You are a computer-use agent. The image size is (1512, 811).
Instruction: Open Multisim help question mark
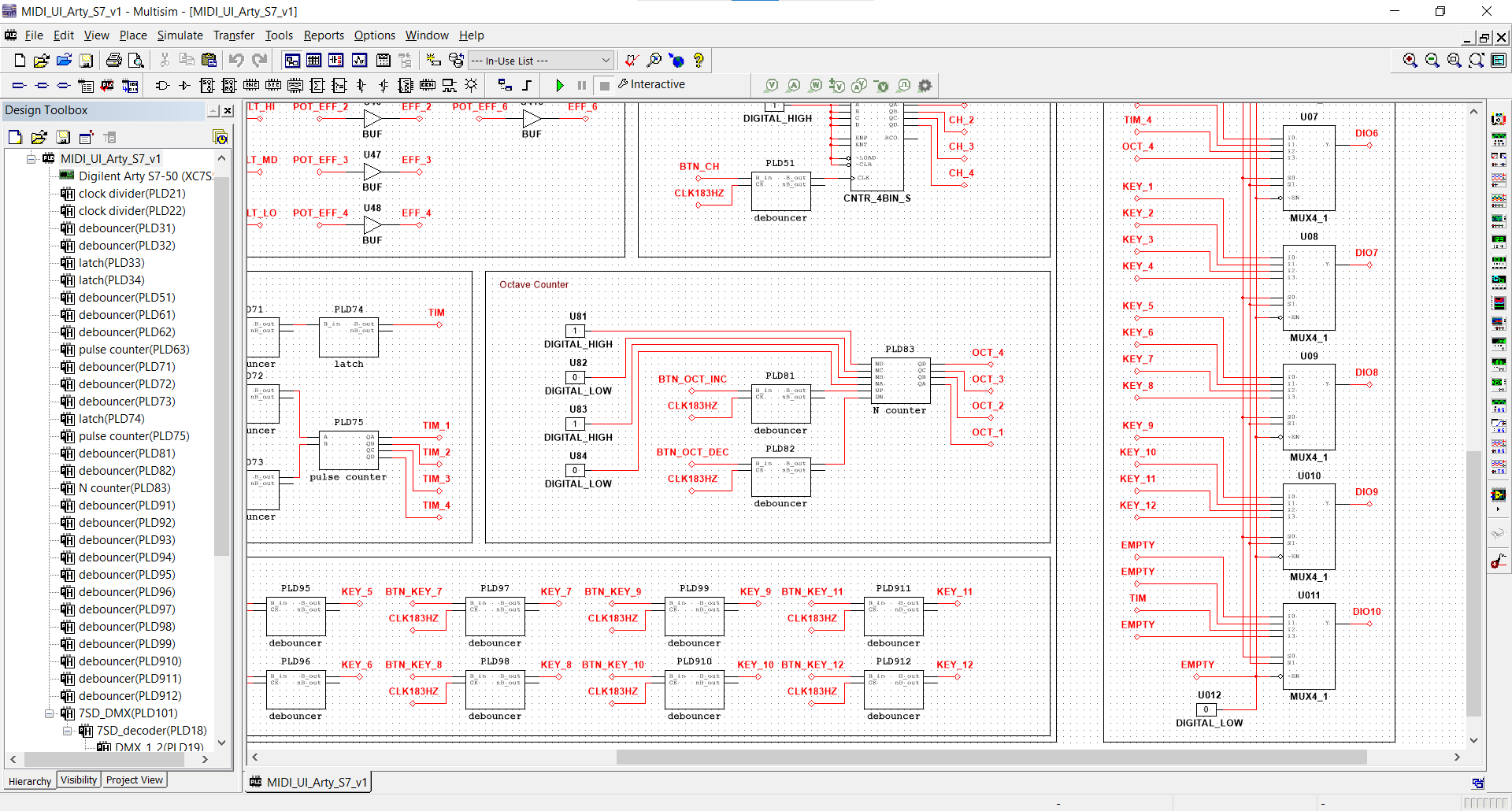(x=699, y=61)
